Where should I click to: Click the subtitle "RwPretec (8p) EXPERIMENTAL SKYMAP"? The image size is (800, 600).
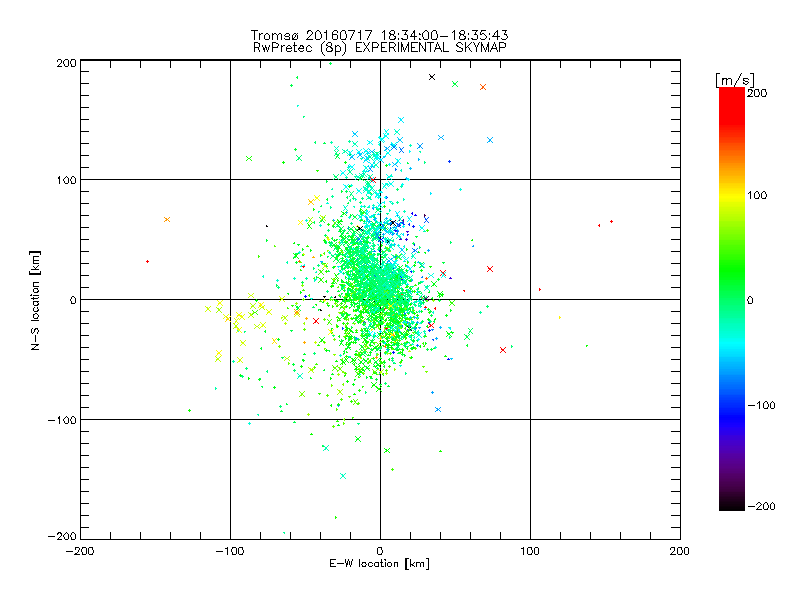click(380, 48)
